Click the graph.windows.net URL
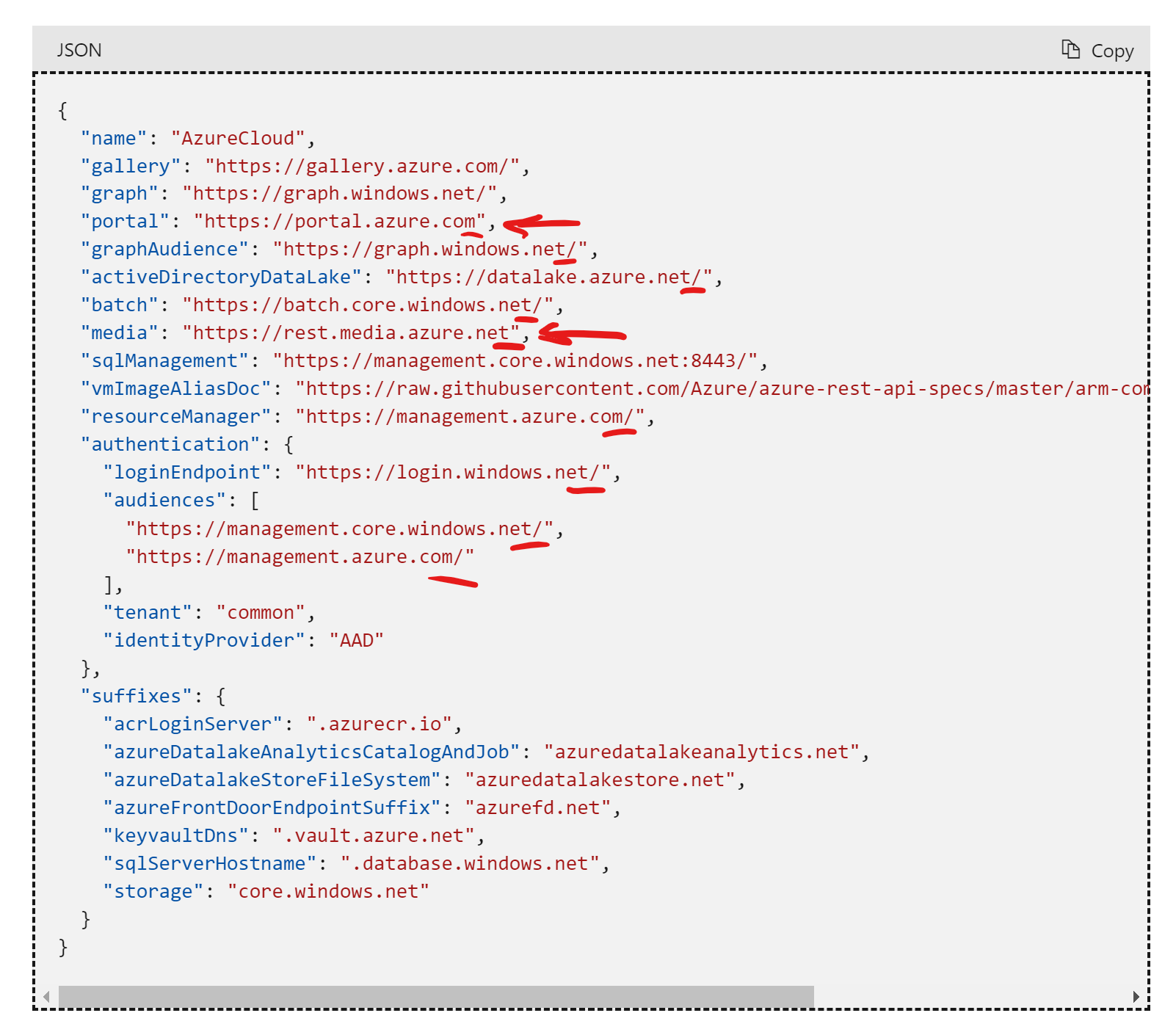Image resolution: width=1176 pixels, height=1035 pixels. 340,193
